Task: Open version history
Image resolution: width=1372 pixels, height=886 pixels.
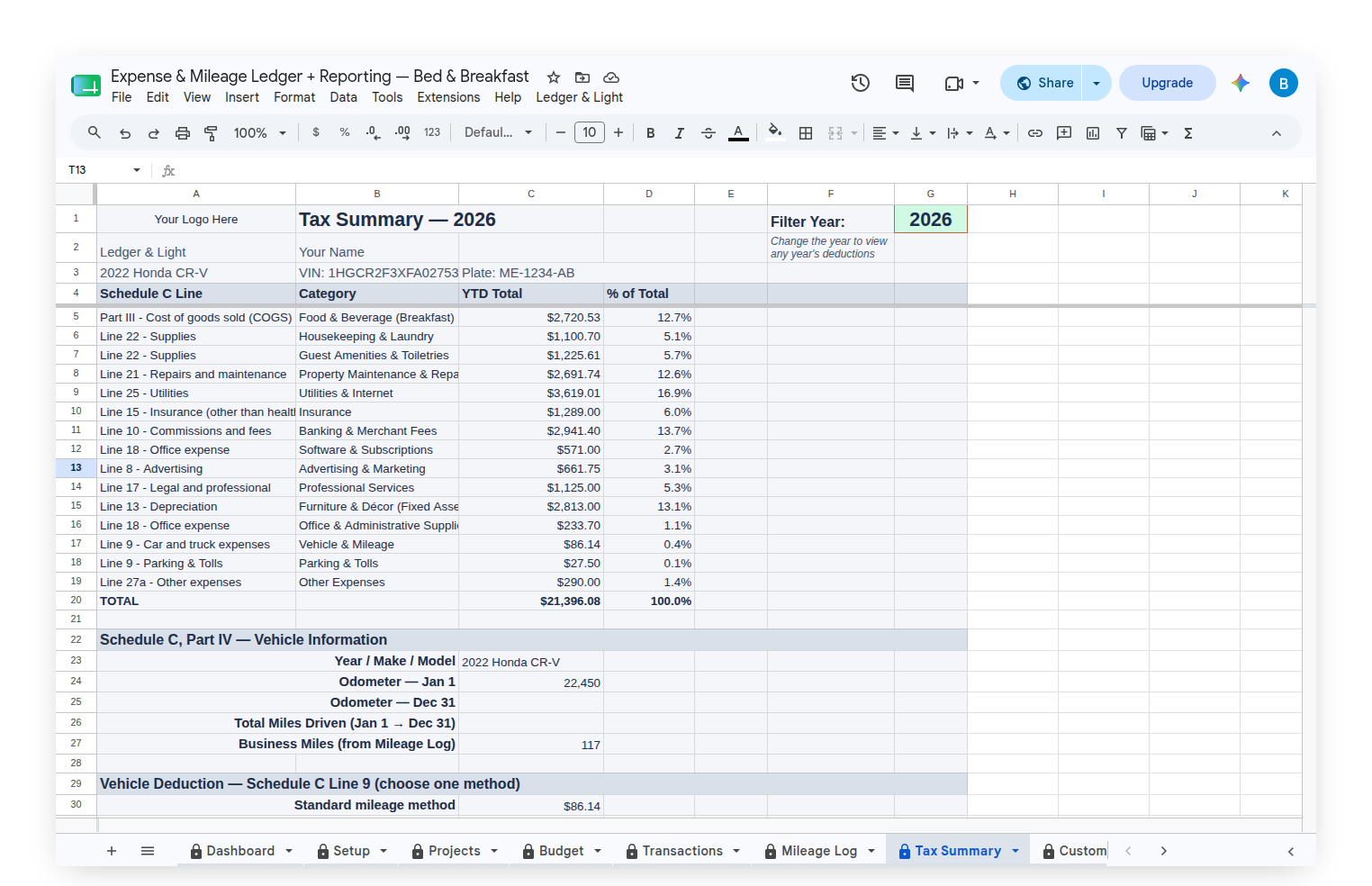Action: coord(861,83)
